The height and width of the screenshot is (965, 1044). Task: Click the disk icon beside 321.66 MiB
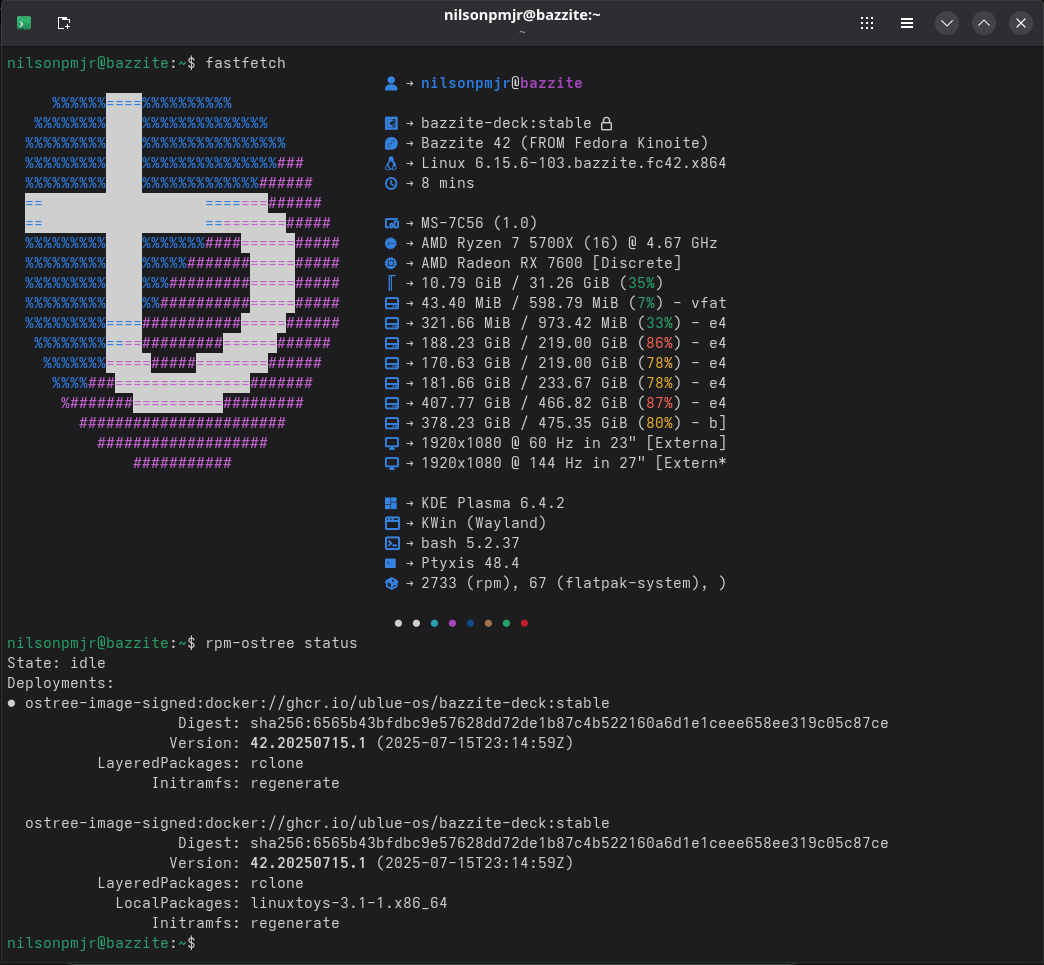pos(392,323)
